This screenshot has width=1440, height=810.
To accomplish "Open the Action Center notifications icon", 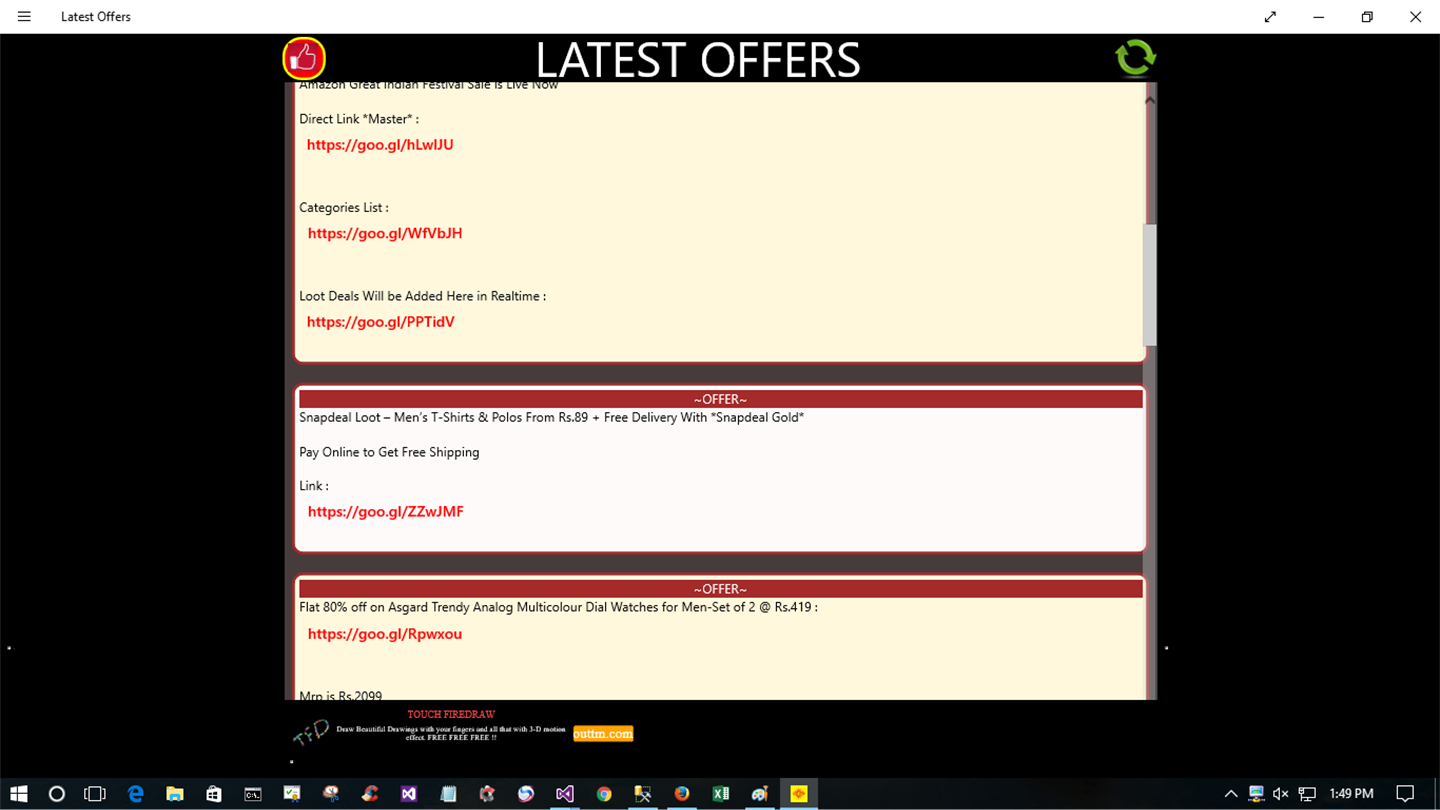I will click(1405, 794).
